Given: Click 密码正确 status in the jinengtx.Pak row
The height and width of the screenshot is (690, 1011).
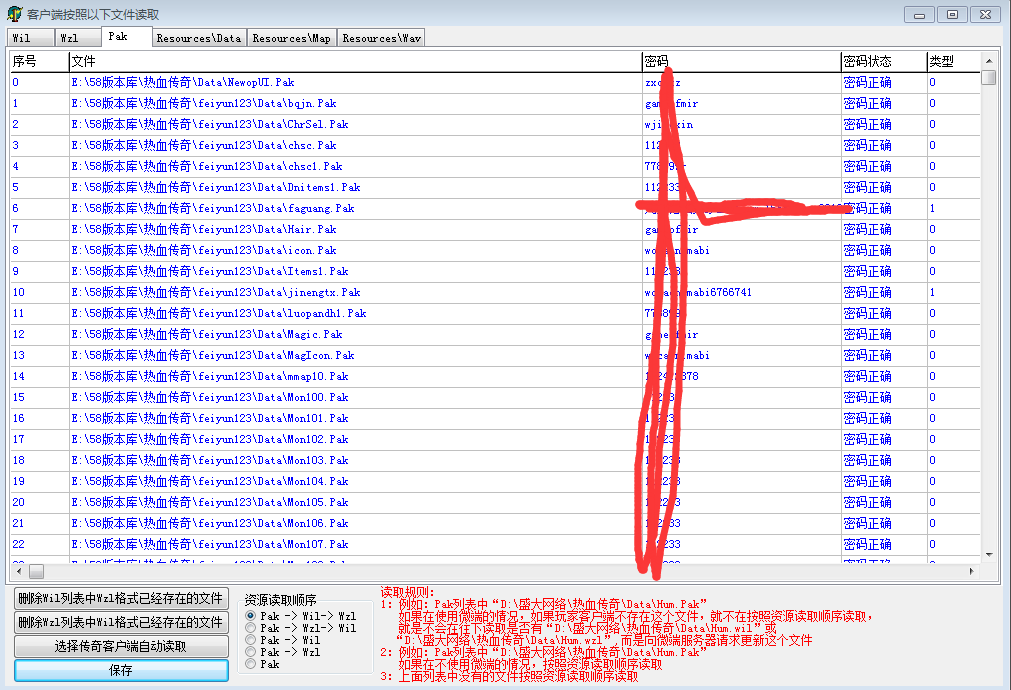Looking at the screenshot, I should (867, 292).
